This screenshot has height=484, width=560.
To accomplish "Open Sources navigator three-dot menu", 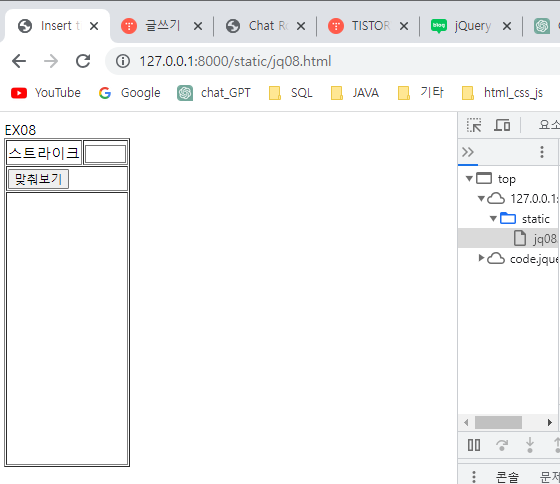I will click(542, 152).
